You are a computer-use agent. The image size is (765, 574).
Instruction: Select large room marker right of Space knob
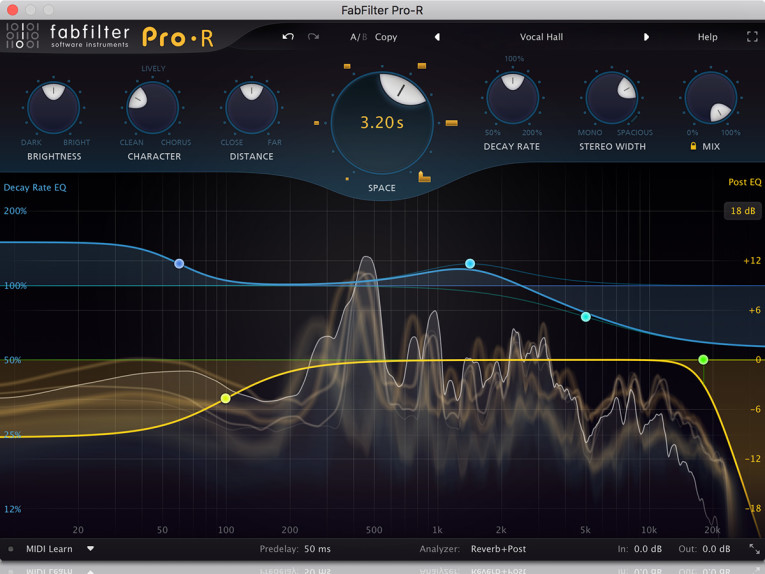(x=452, y=123)
